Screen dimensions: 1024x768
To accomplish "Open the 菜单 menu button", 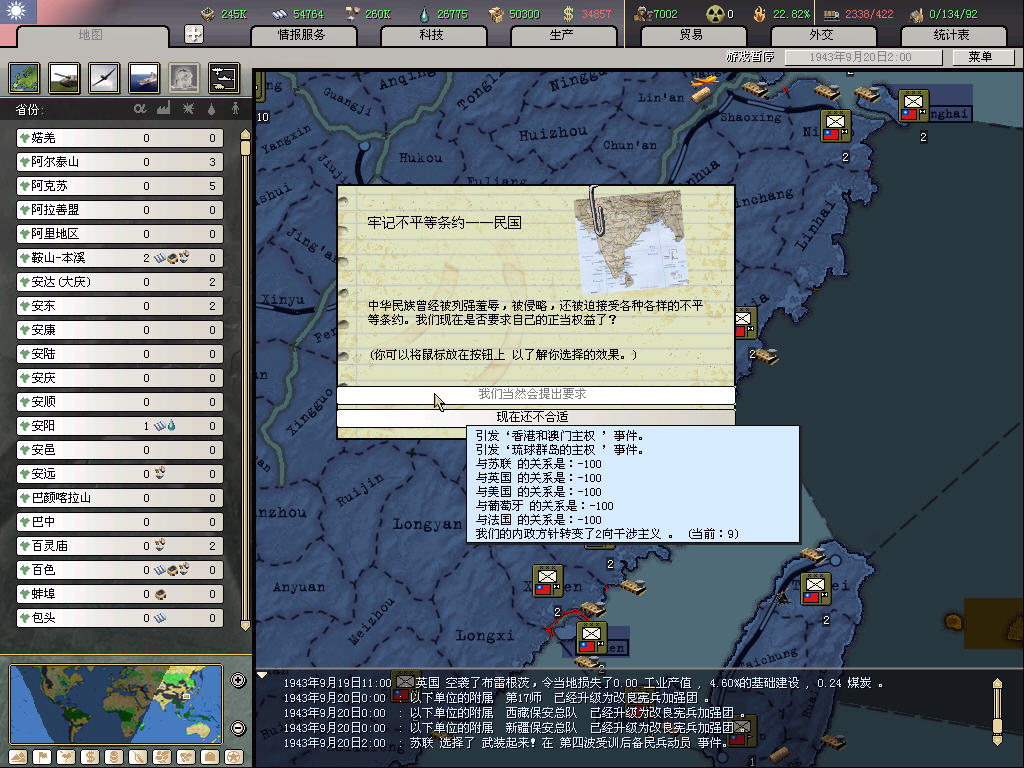I will point(979,57).
